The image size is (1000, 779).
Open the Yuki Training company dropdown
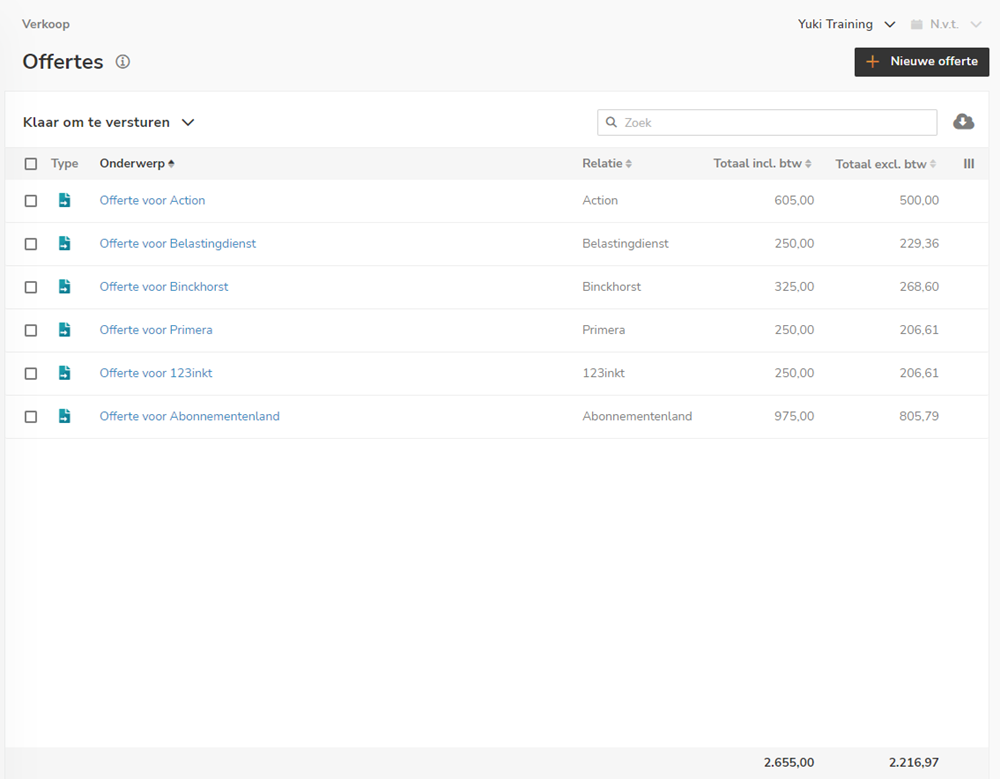tap(846, 24)
